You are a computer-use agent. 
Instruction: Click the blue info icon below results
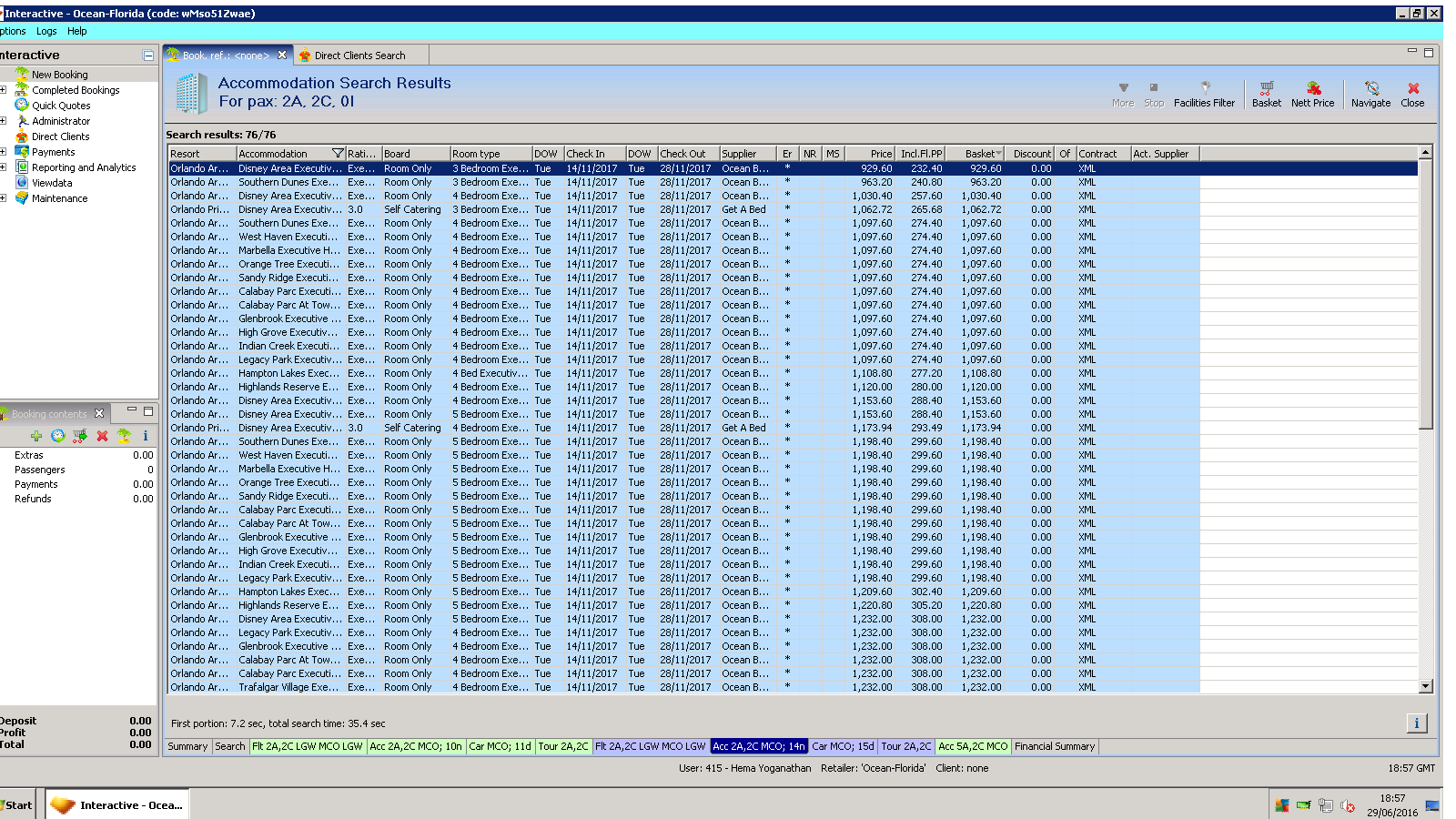pyautogui.click(x=1416, y=723)
